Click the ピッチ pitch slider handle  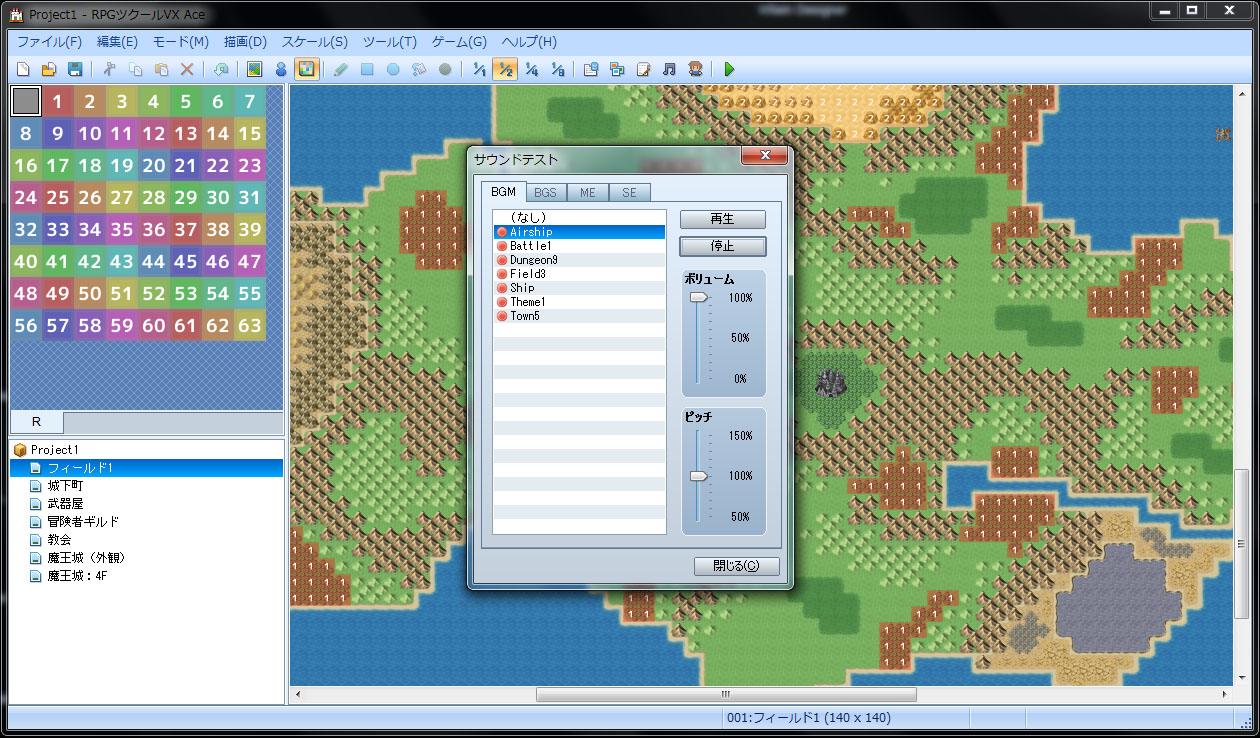698,476
